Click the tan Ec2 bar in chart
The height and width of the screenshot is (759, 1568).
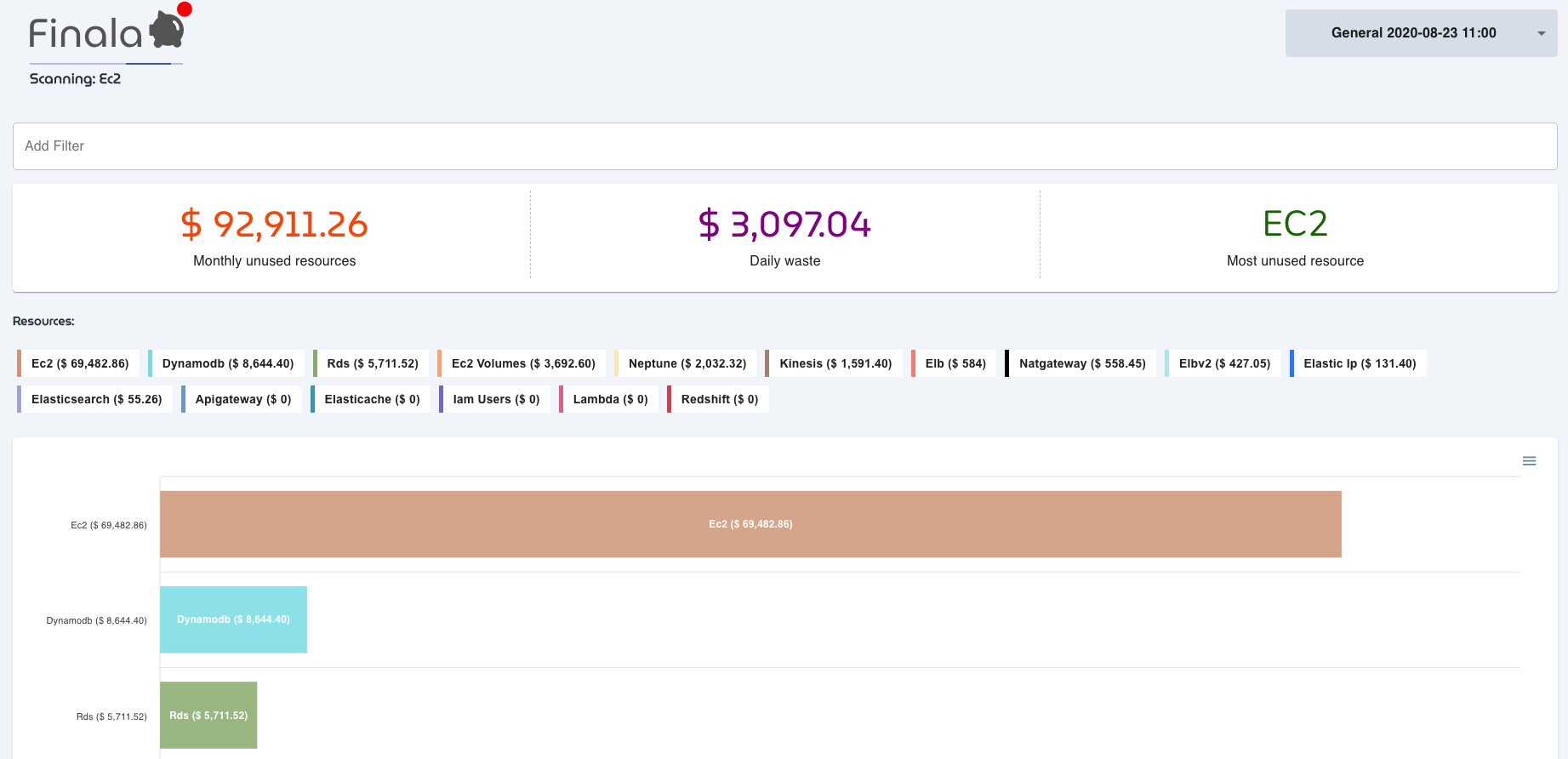coord(750,524)
